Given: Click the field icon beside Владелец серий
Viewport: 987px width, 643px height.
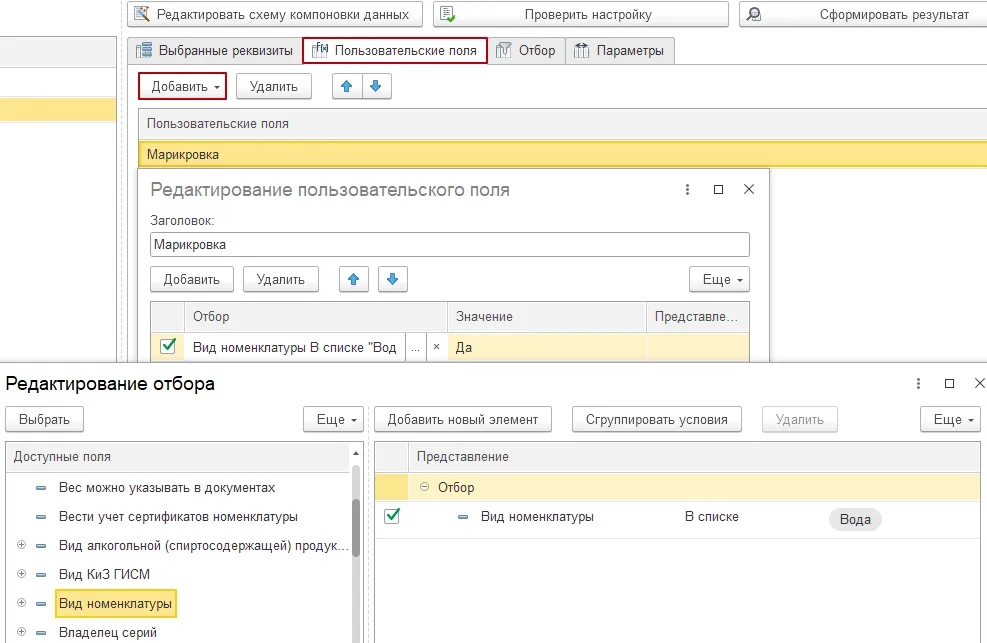Looking at the screenshot, I should 41,632.
